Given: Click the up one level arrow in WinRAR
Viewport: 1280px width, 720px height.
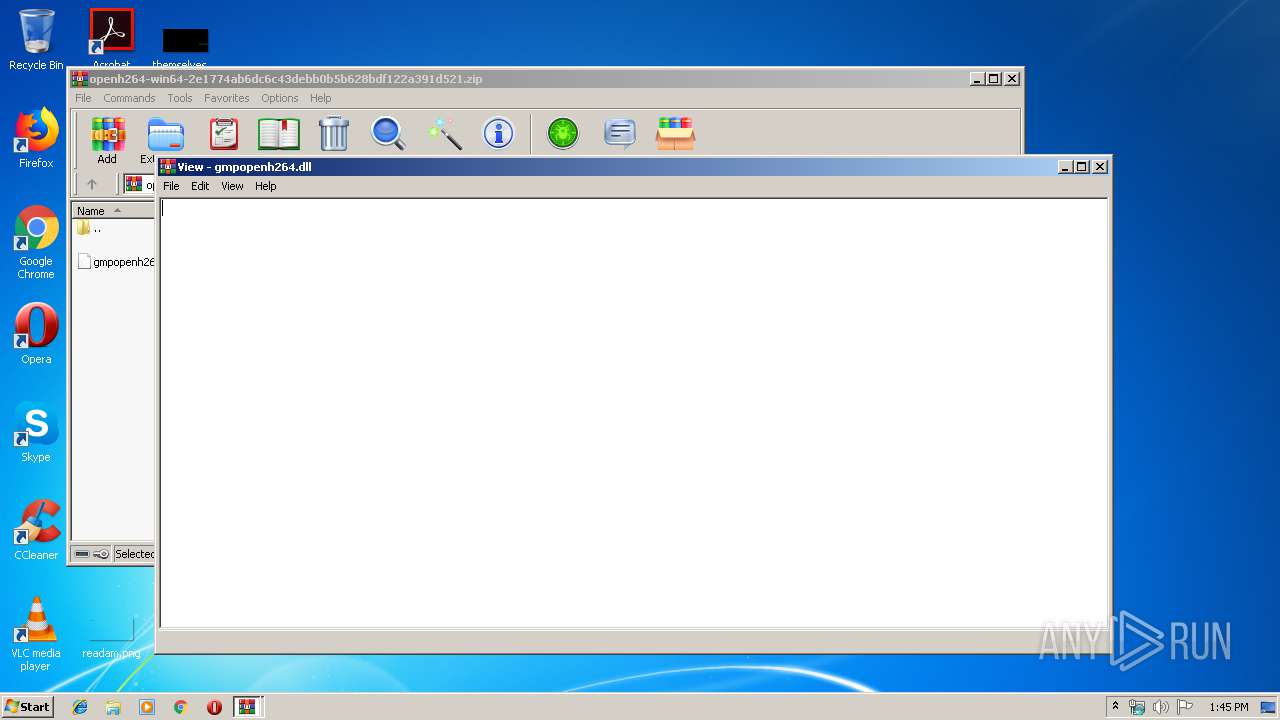Looking at the screenshot, I should pos(92,184).
